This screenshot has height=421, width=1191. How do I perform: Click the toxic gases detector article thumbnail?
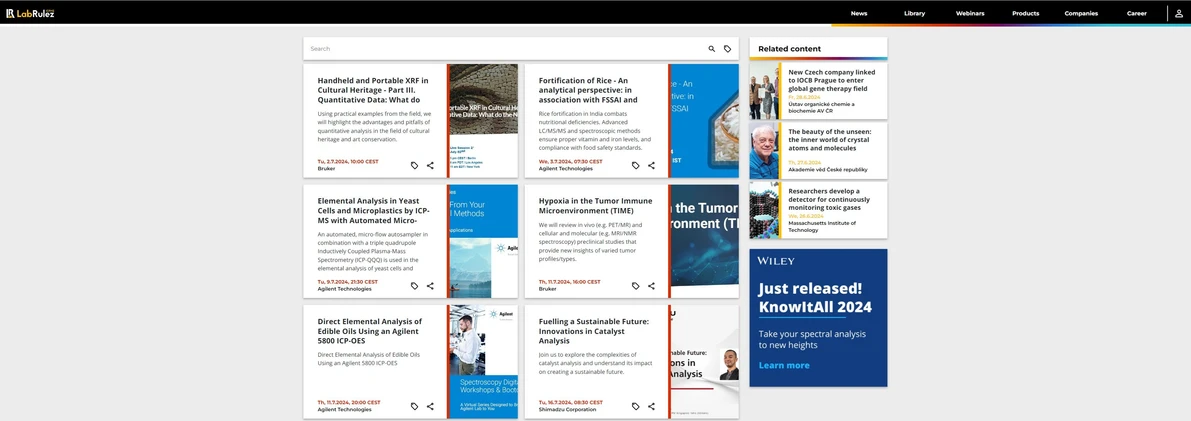[764, 210]
